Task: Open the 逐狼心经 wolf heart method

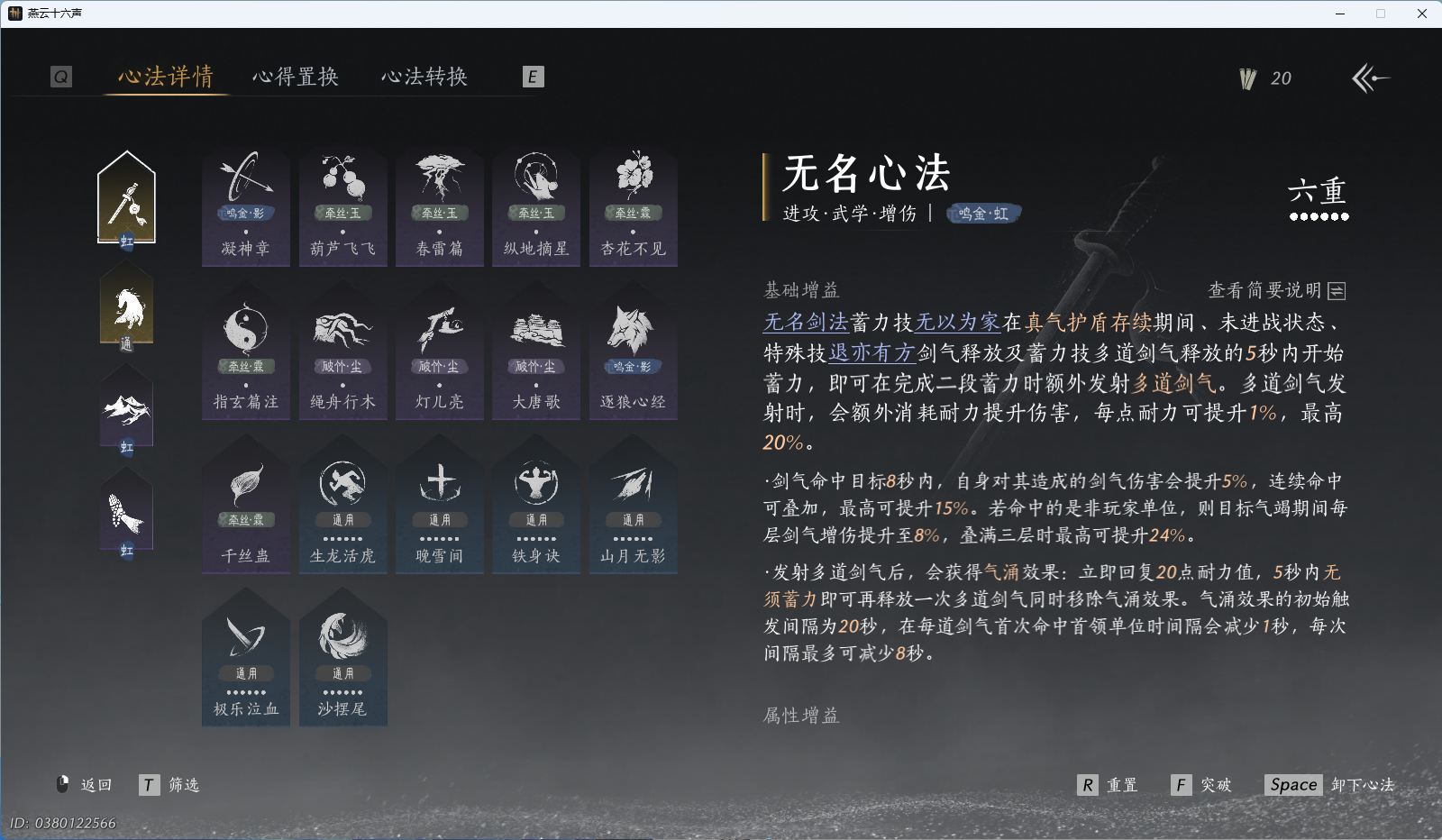Action: click(634, 361)
